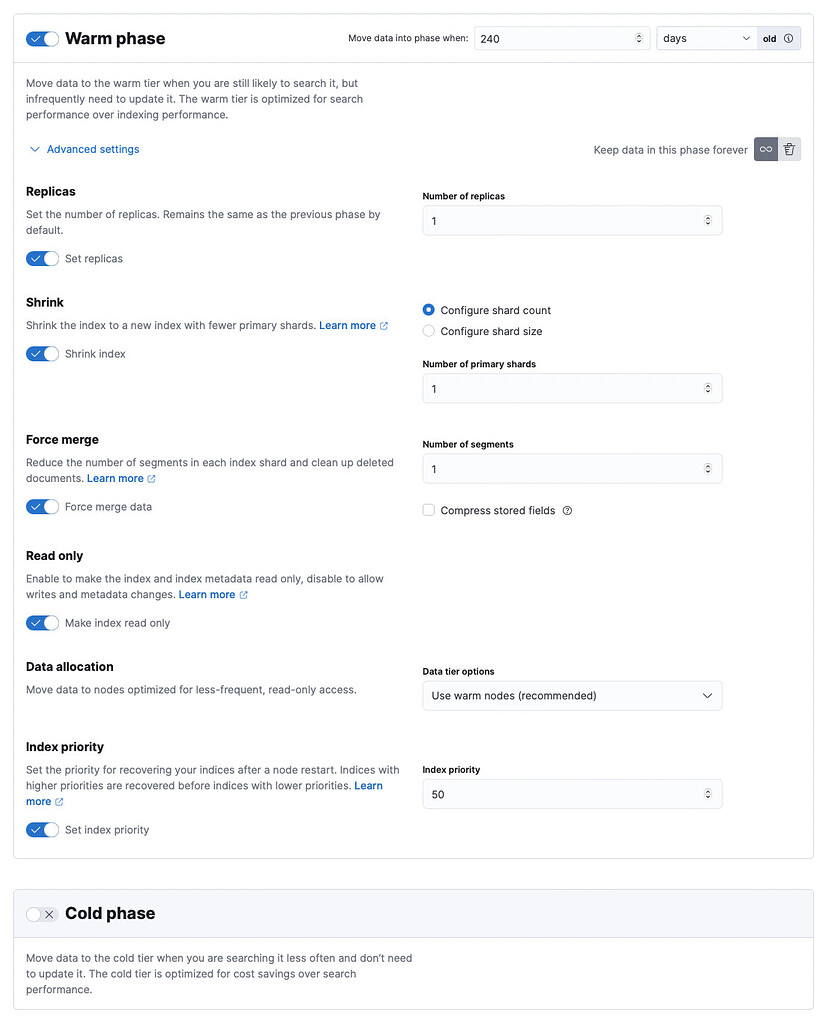Click the stepper on Number of segments

[x=708, y=469]
